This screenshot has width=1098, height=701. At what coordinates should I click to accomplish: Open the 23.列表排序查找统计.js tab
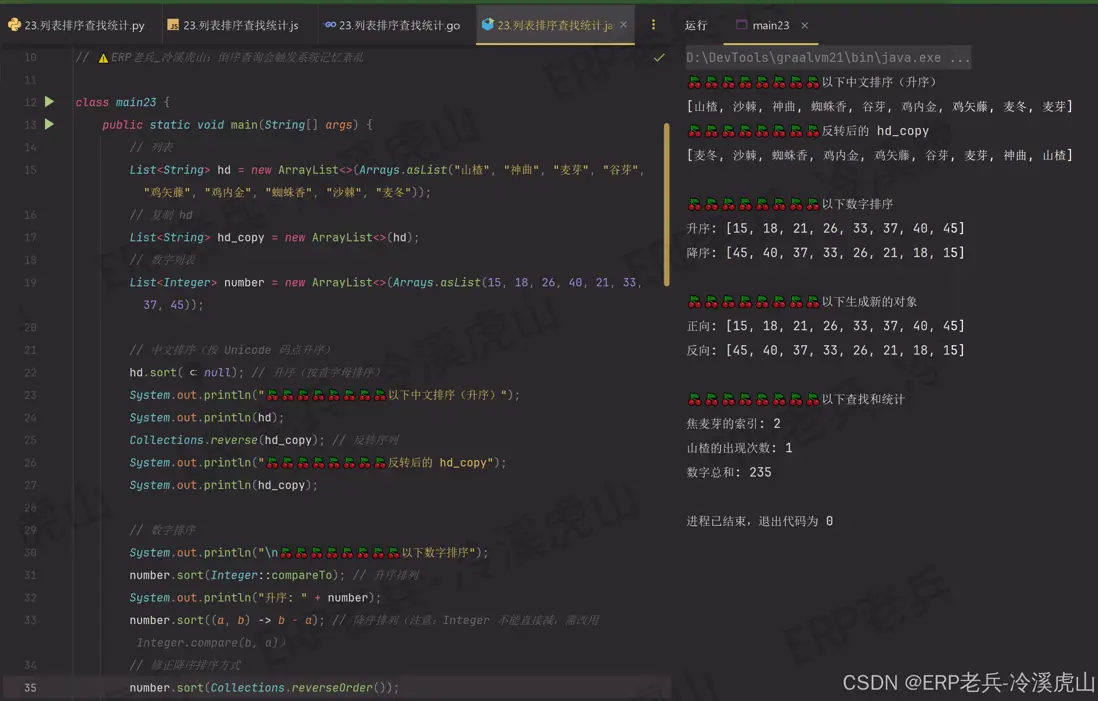coord(233,25)
